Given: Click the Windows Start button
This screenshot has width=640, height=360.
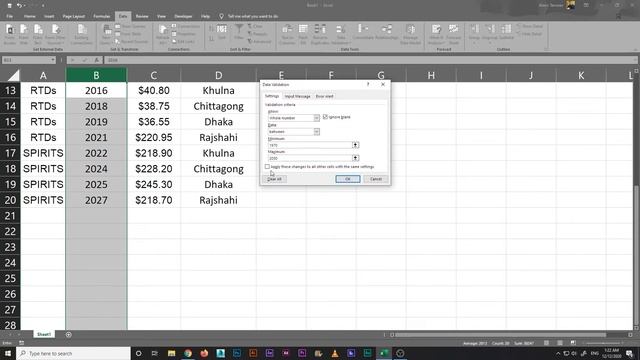Looking at the screenshot, I should point(7,353).
